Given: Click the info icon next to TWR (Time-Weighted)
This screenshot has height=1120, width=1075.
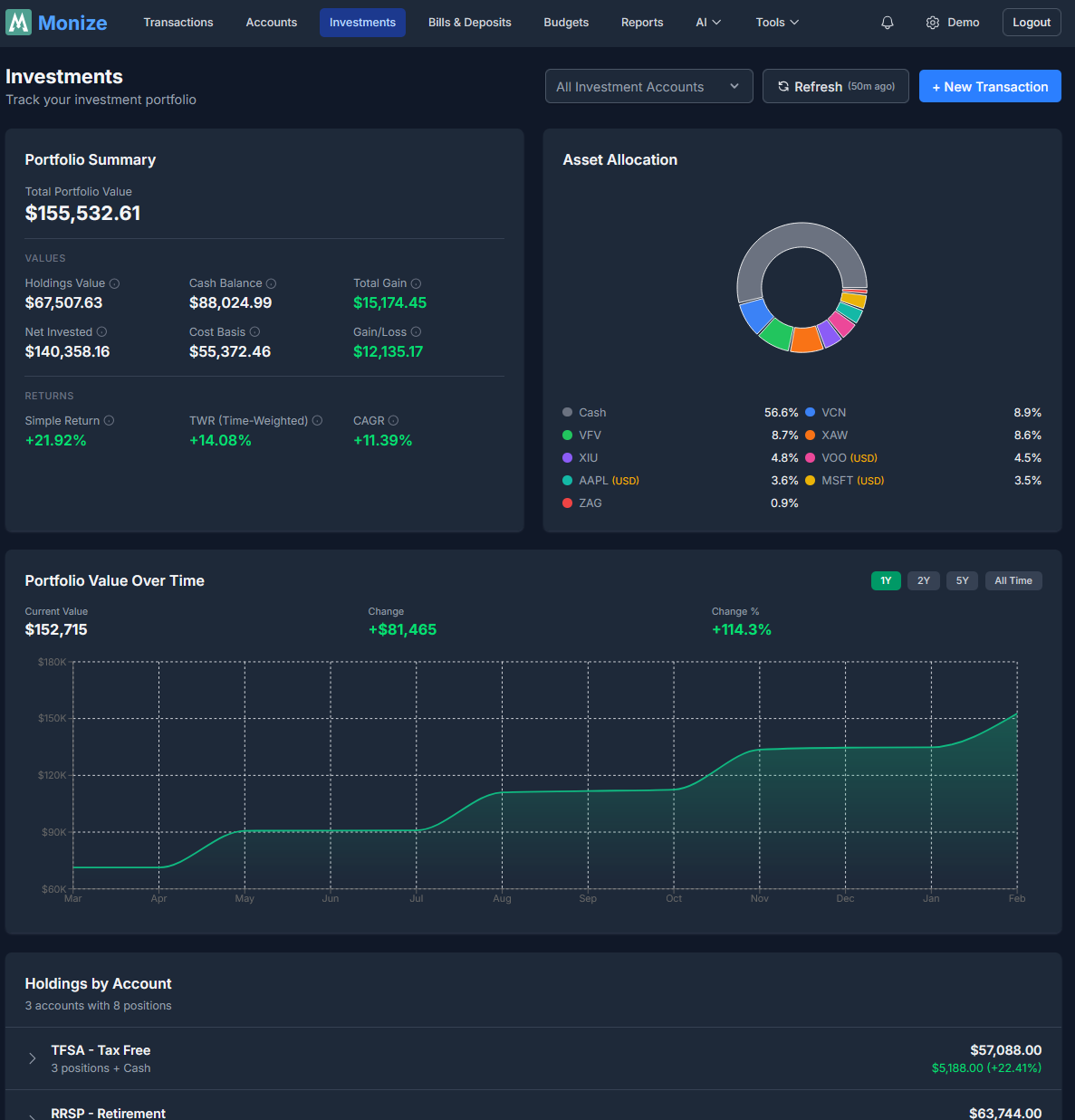Looking at the screenshot, I should [317, 420].
